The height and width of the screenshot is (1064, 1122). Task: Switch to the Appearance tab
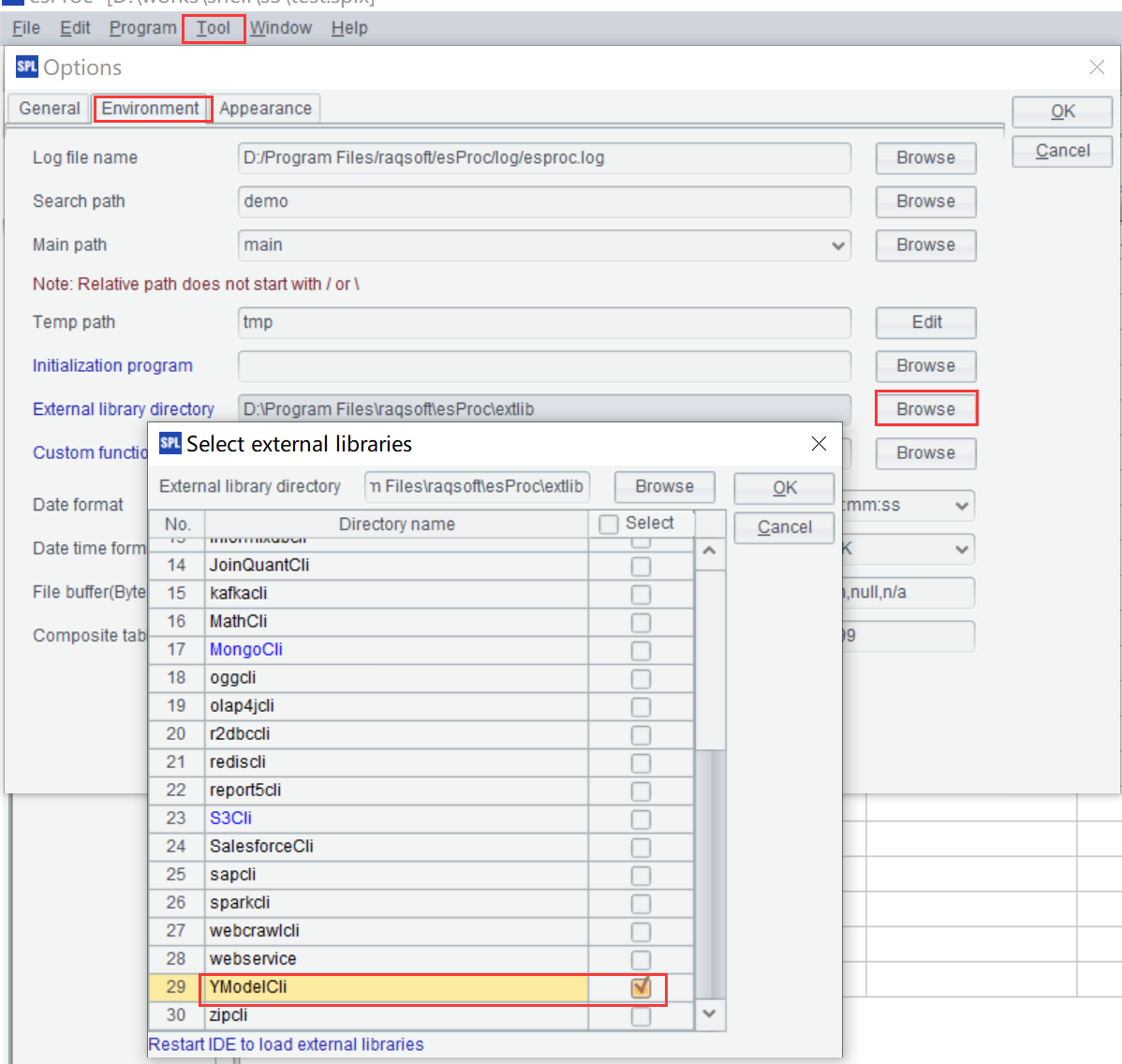coord(265,109)
